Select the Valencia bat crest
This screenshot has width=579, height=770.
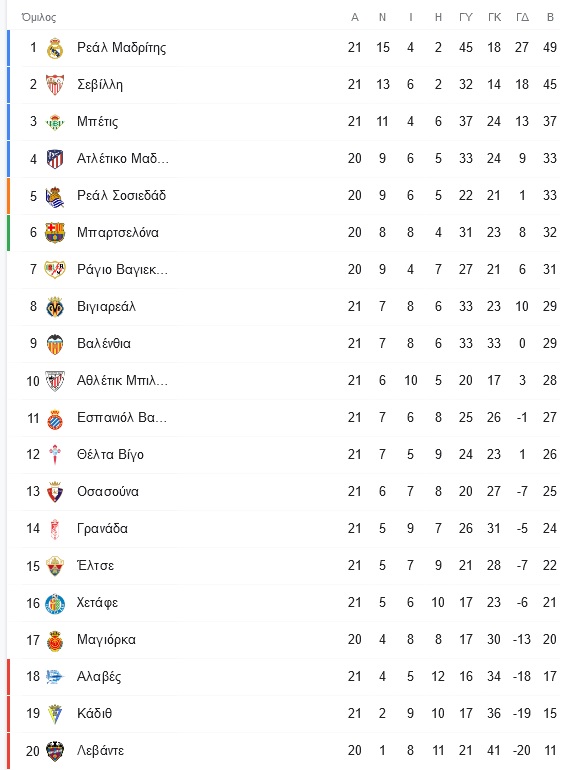click(x=55, y=344)
